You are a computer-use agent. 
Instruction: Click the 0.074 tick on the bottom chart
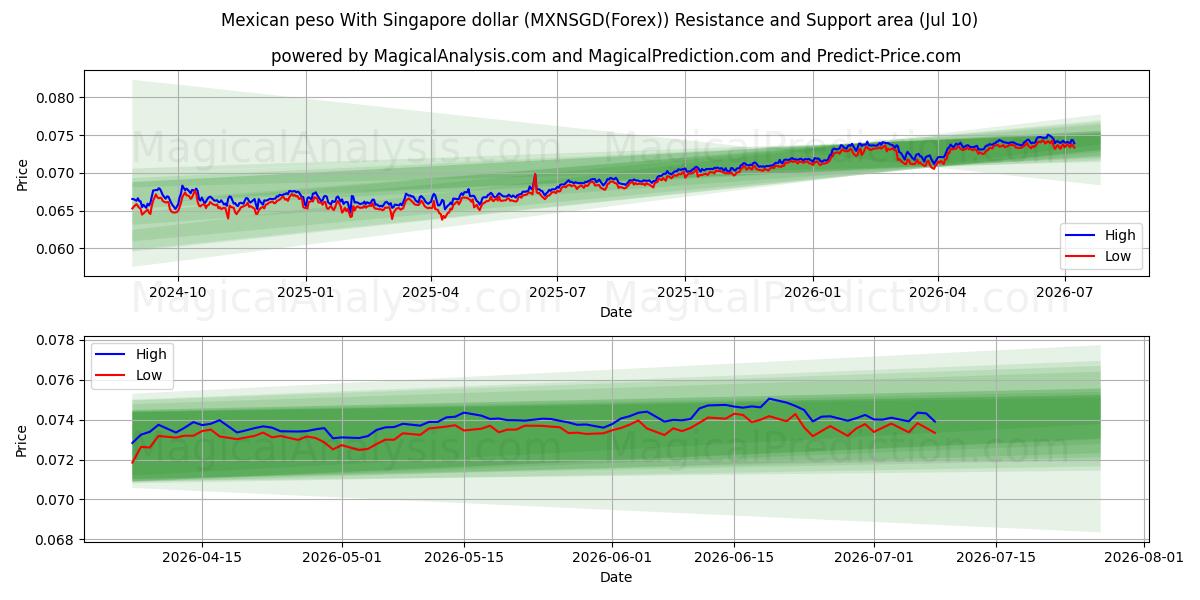pyautogui.click(x=55, y=420)
